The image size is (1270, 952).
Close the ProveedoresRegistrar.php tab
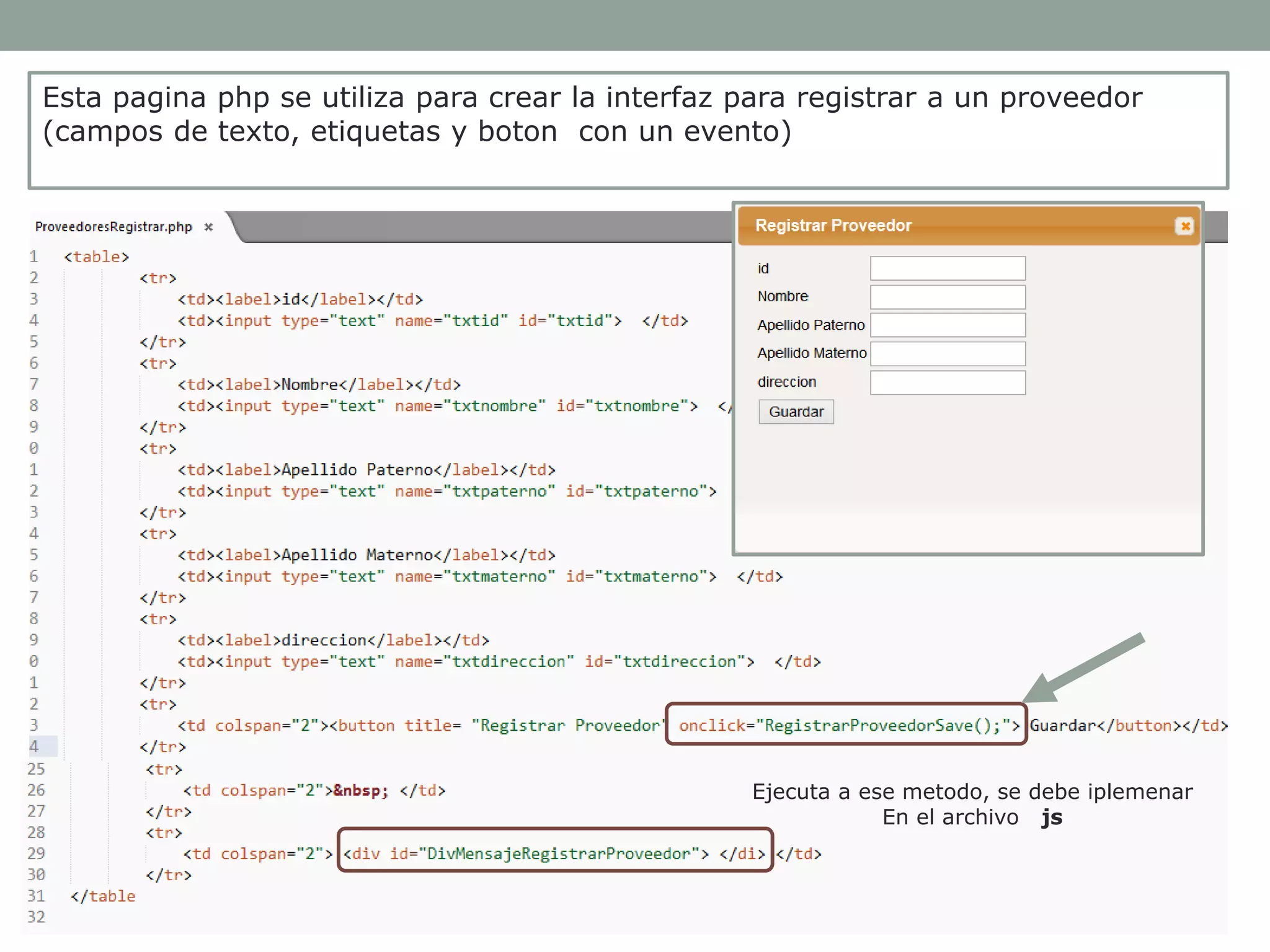209,227
